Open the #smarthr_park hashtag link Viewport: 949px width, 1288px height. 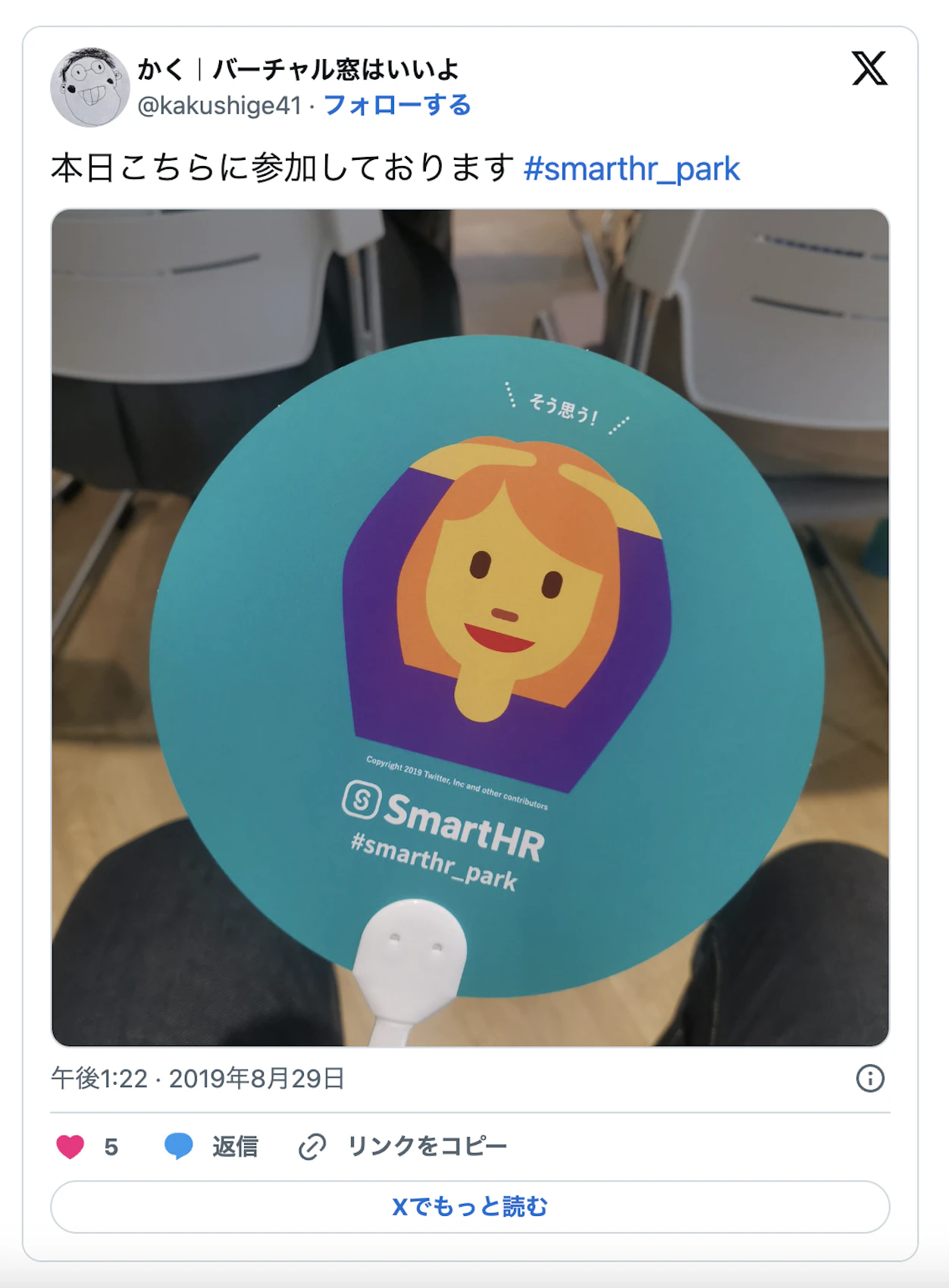tap(631, 168)
